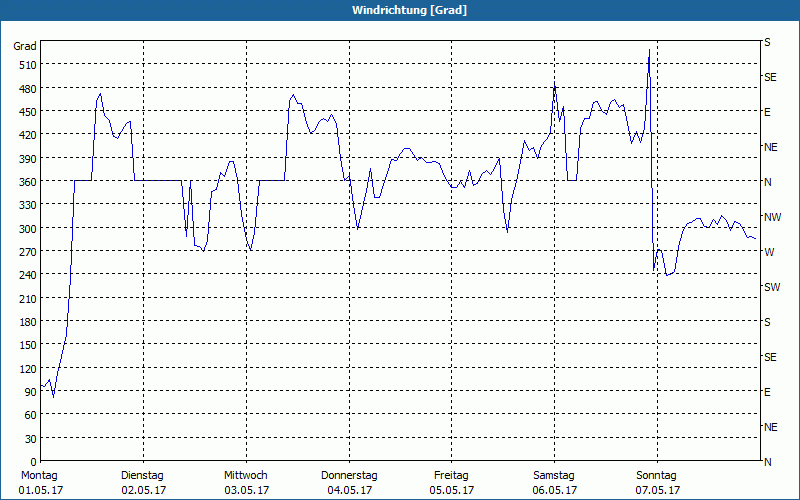Select the Montag 01.05.17 axis label

pyautogui.click(x=40, y=483)
